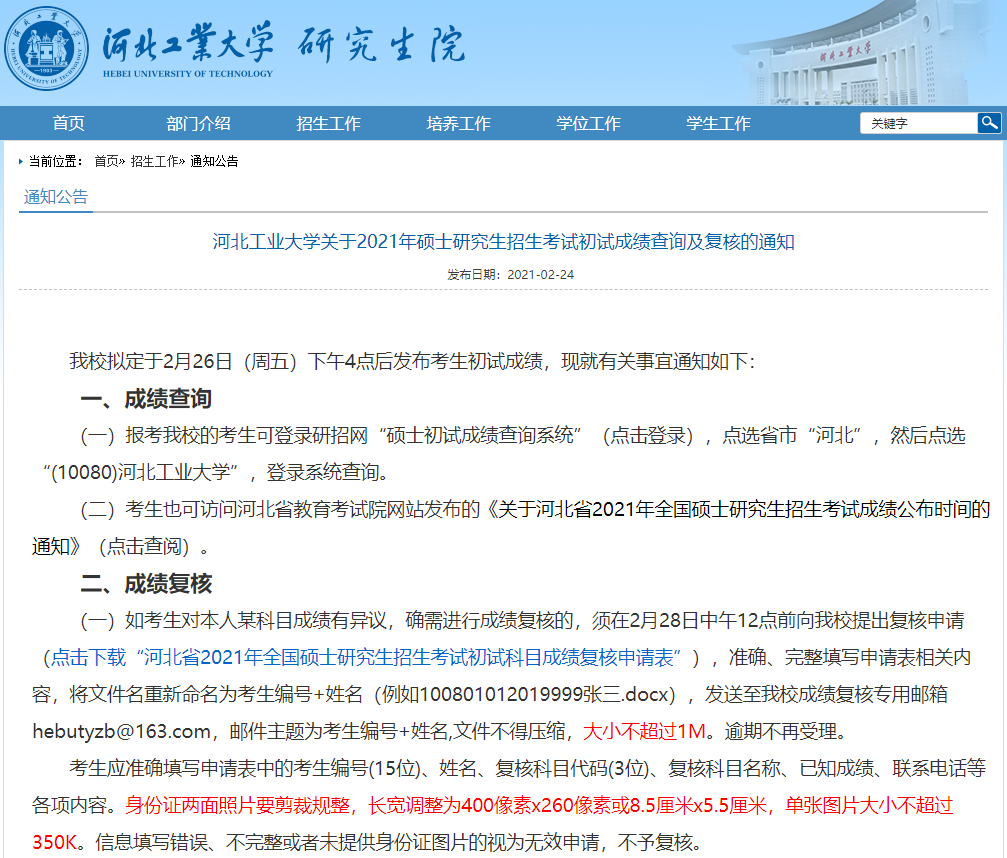Open the 首页 navigation menu item
Image resolution: width=1007 pixels, height=858 pixels.
[69, 124]
